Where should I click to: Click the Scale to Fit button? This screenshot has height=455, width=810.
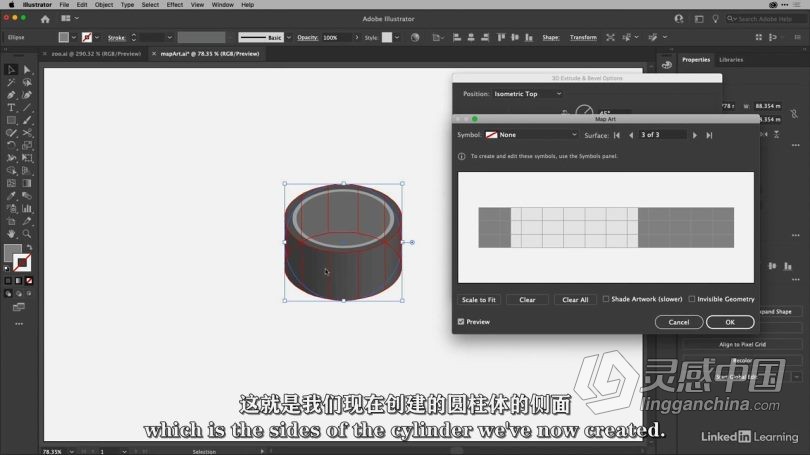coord(478,300)
